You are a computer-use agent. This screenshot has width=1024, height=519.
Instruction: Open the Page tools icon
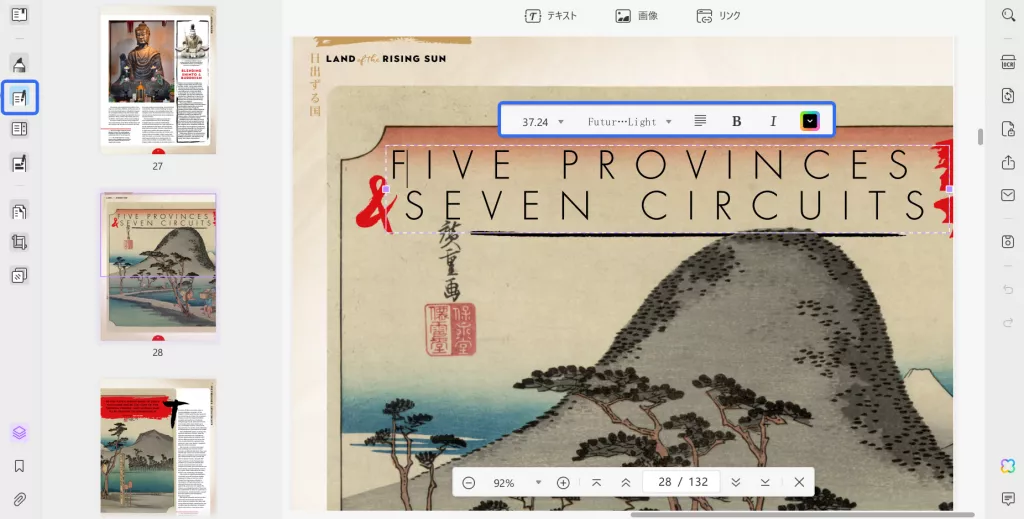19,211
